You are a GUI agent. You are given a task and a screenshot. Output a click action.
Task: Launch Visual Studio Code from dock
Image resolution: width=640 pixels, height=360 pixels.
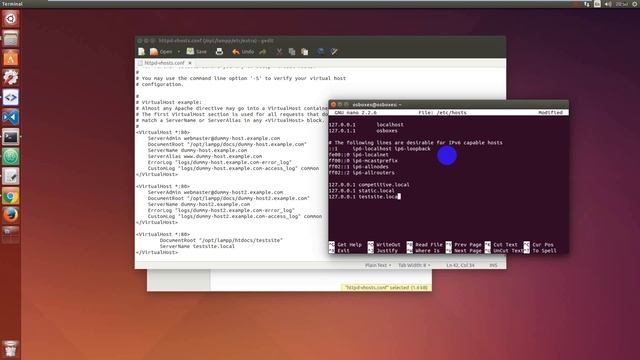coord(11,117)
